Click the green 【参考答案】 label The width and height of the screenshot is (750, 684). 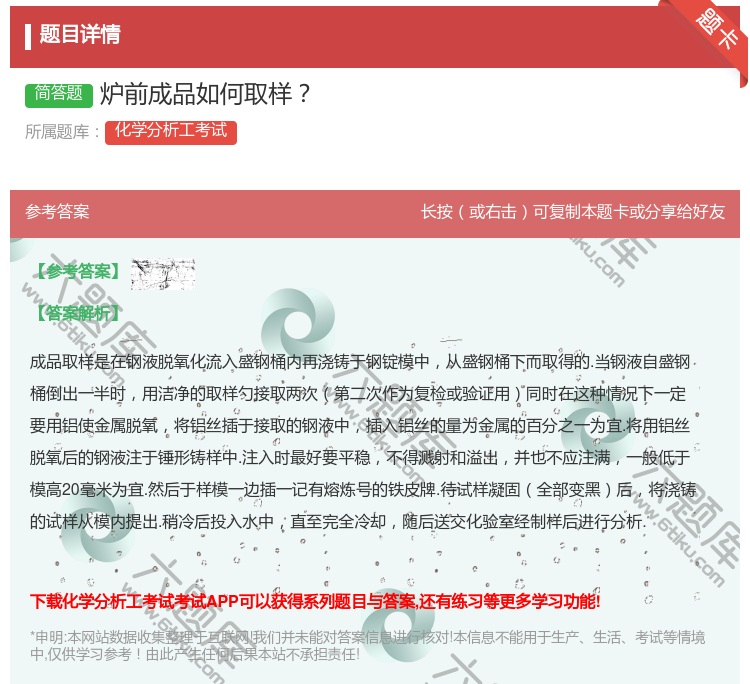coord(78,272)
